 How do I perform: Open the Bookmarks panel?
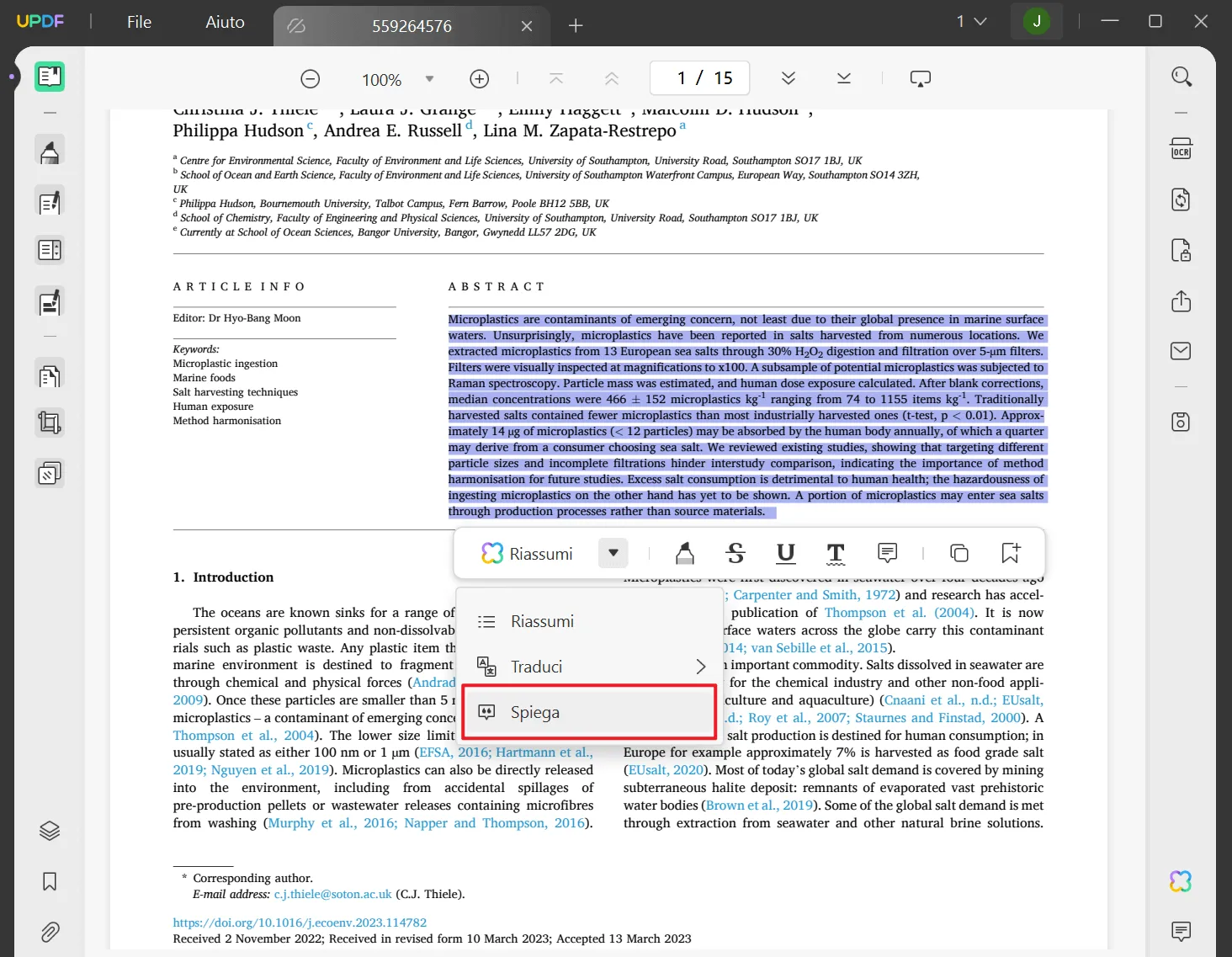[50, 881]
